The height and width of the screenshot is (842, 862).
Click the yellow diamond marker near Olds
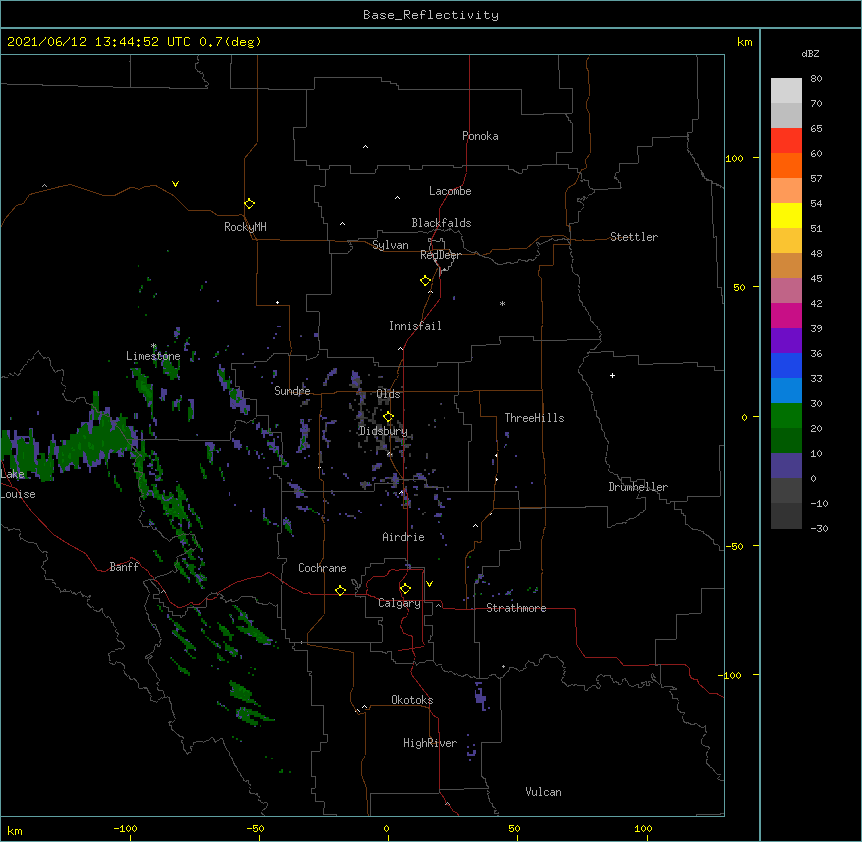click(388, 417)
